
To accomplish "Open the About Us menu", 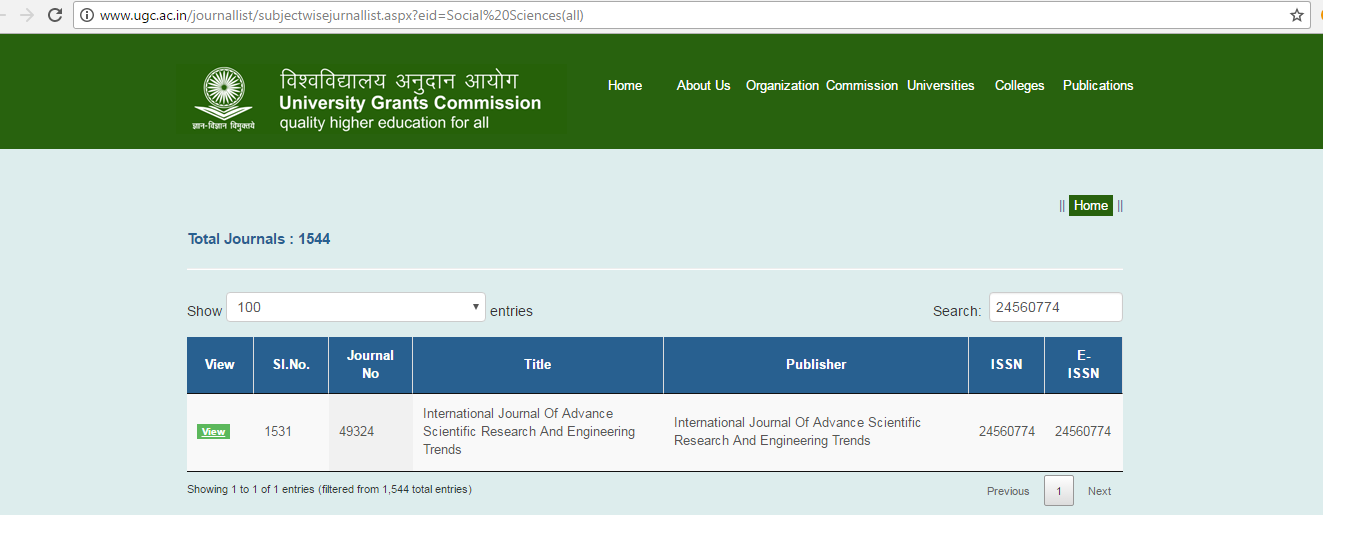I will pos(703,85).
